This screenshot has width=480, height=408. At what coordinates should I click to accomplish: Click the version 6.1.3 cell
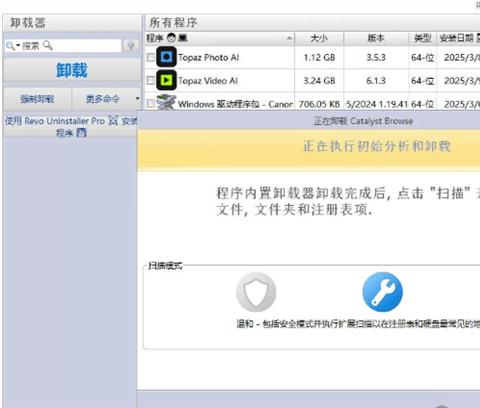click(376, 80)
